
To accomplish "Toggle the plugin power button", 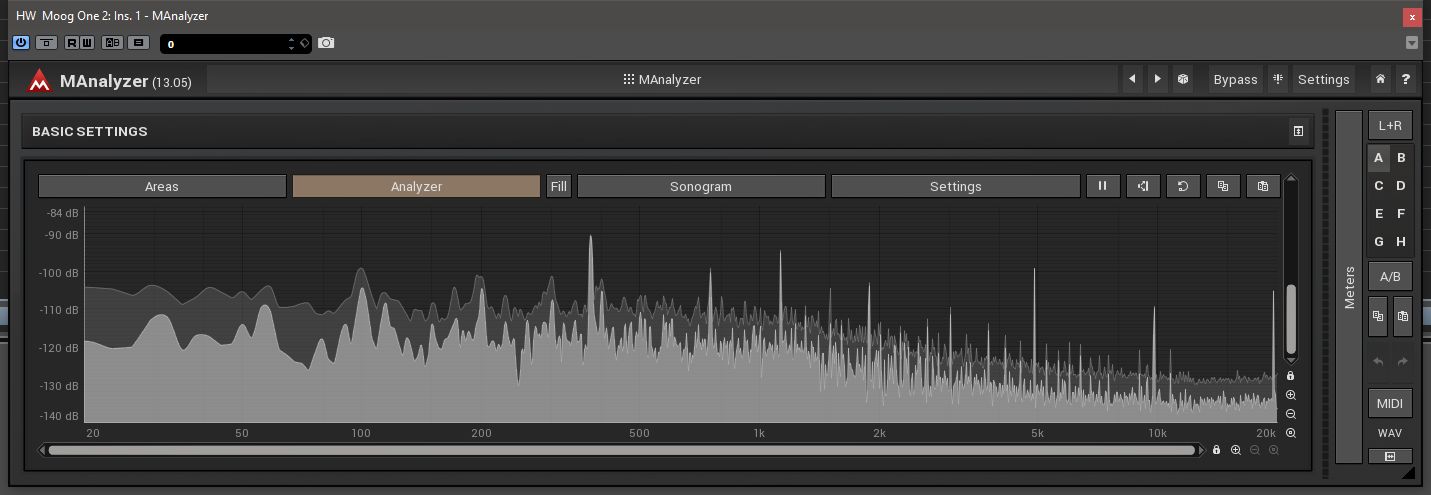I will tap(21, 43).
